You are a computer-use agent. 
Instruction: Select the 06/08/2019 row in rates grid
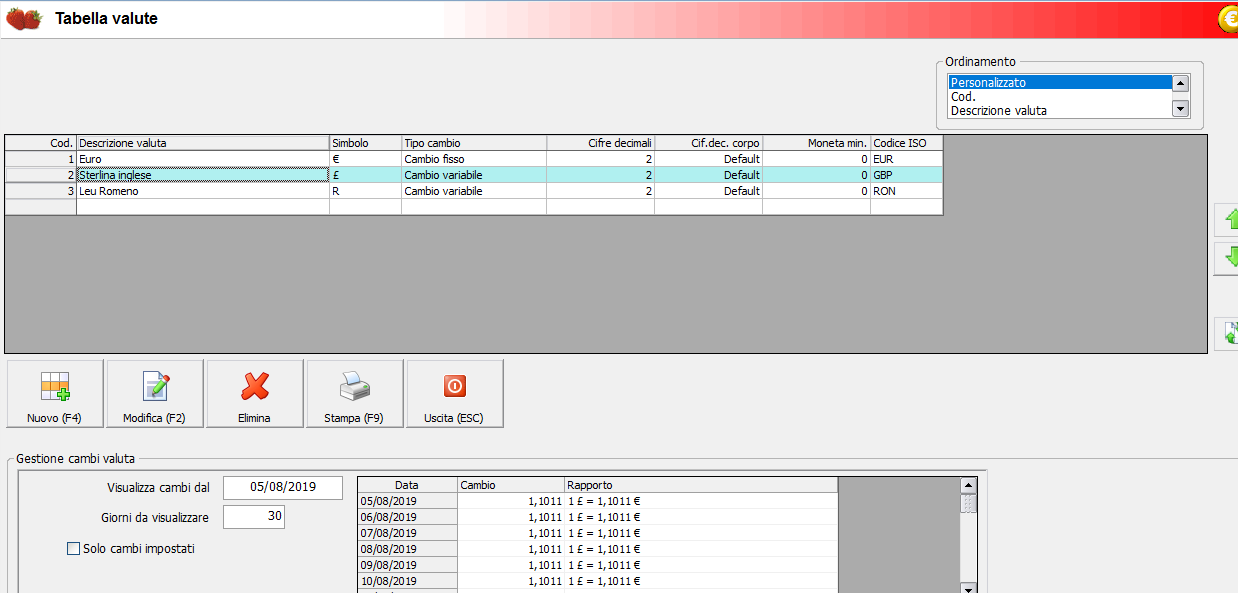(598, 517)
